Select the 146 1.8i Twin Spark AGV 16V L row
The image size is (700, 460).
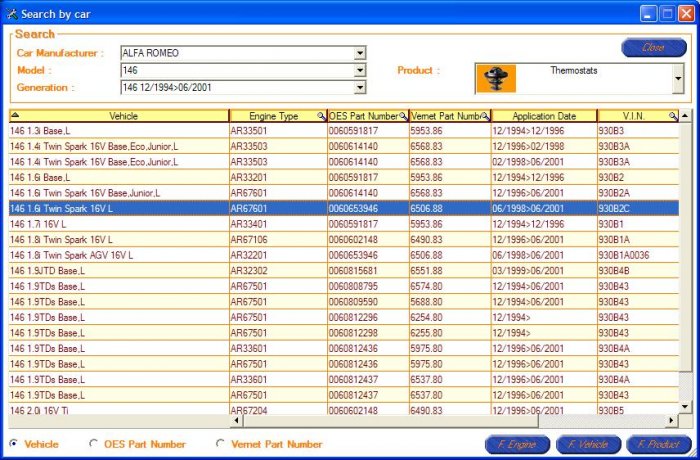pos(62,255)
